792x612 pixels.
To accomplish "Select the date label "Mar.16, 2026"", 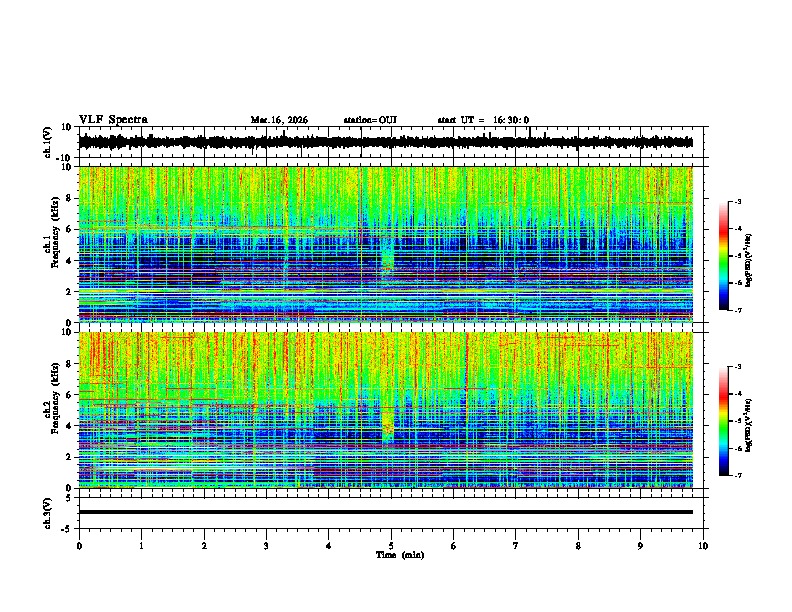I will 279,120.
